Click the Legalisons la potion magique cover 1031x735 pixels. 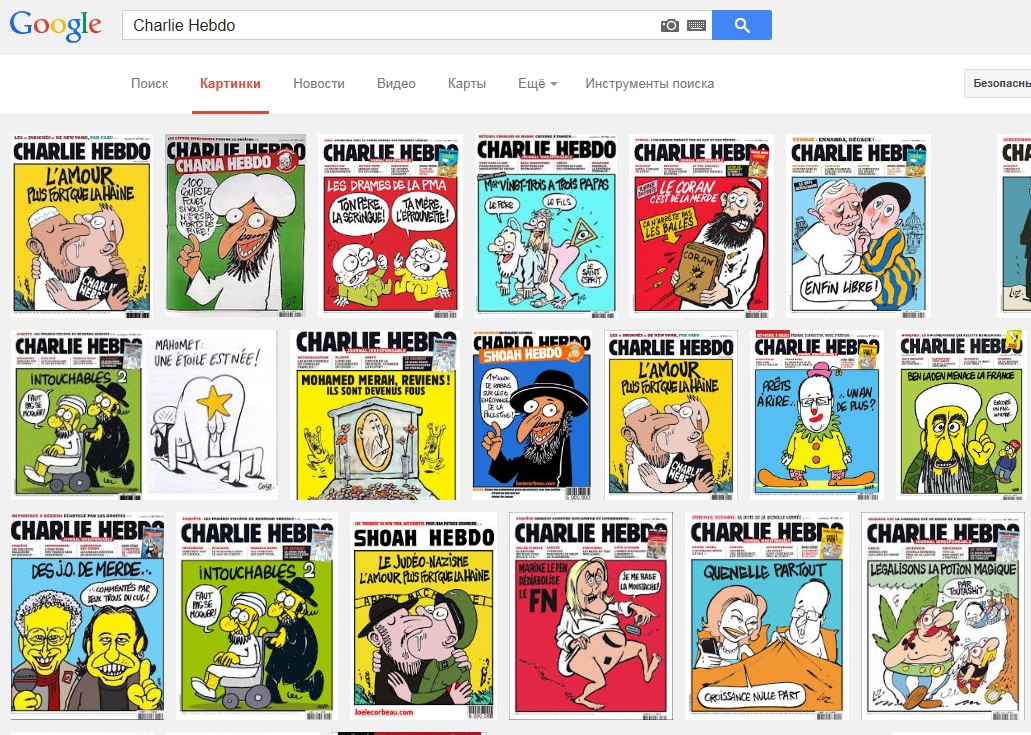point(943,616)
